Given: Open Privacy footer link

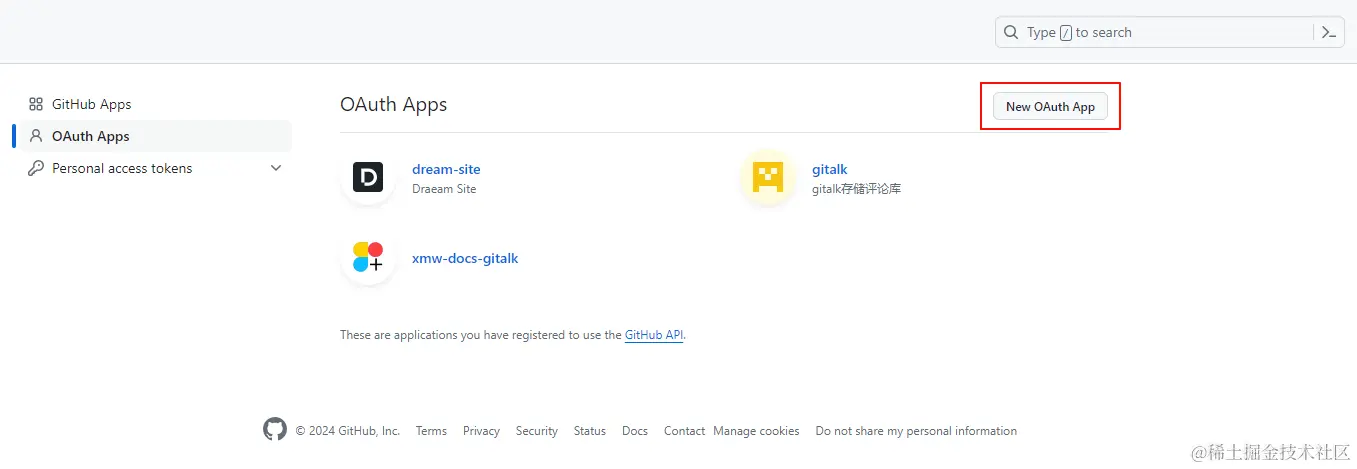Looking at the screenshot, I should click(481, 431).
